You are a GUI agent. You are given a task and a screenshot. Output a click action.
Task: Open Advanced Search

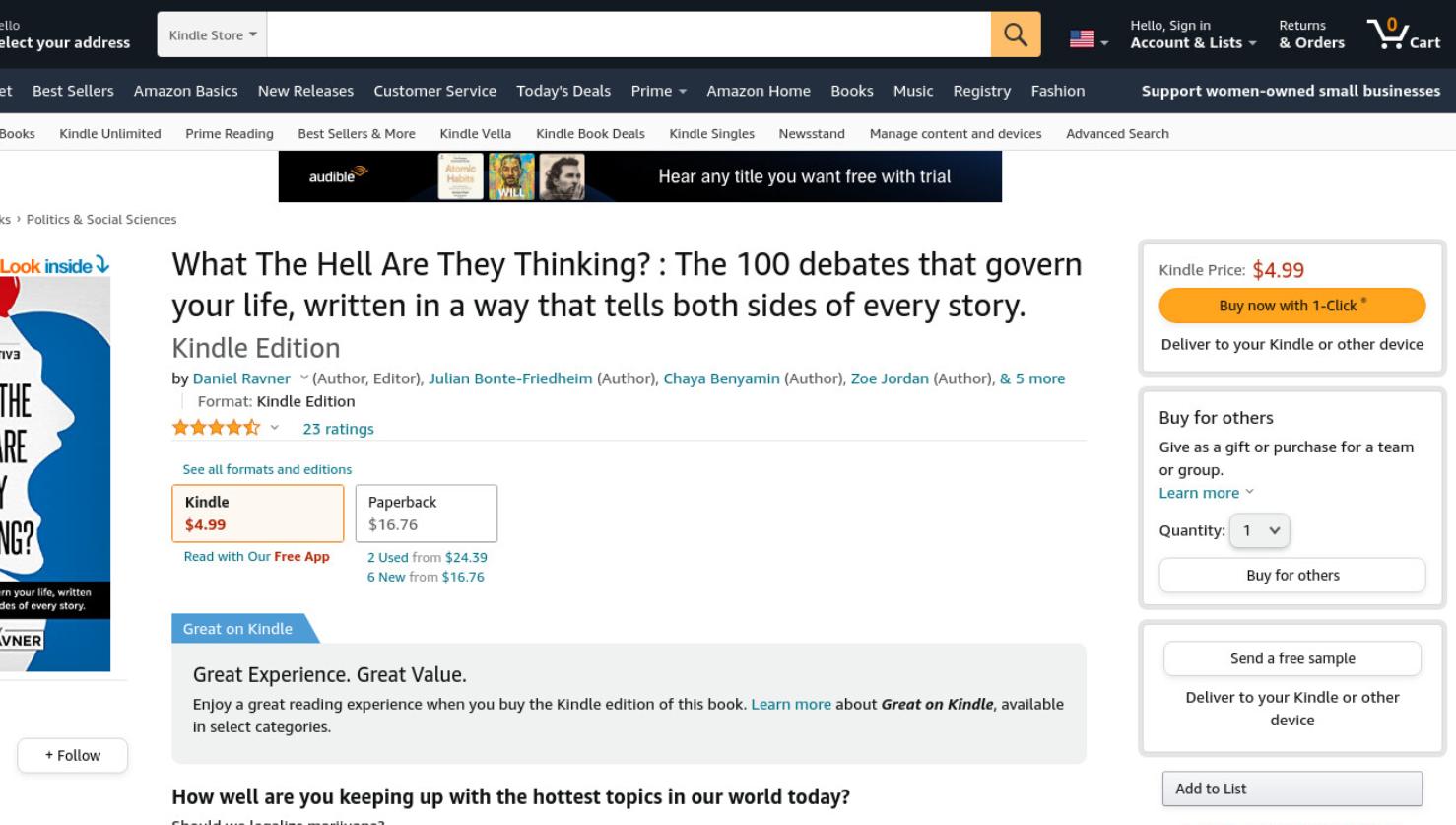1117,133
